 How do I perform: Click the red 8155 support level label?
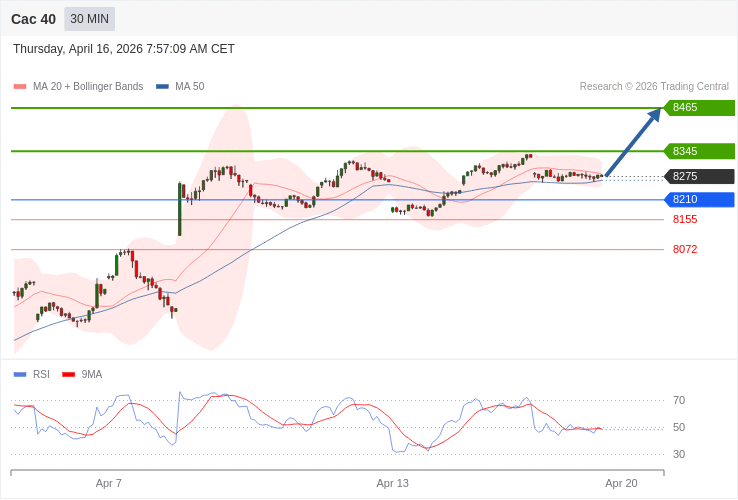pos(685,219)
